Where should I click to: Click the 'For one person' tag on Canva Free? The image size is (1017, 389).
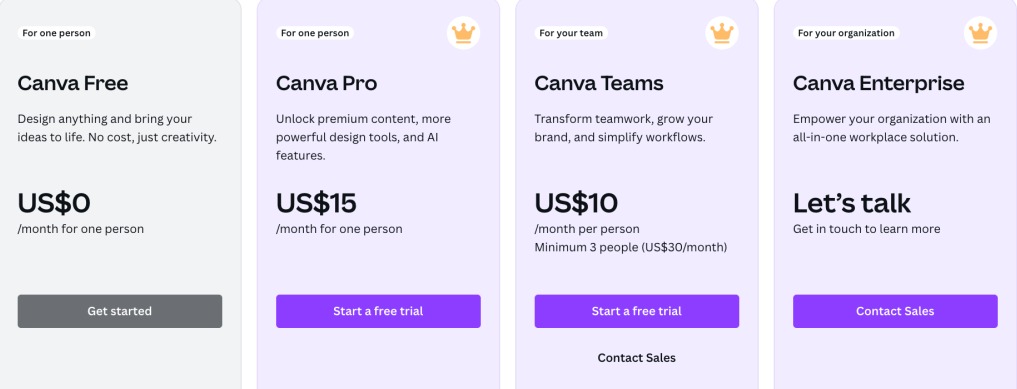[x=56, y=33]
